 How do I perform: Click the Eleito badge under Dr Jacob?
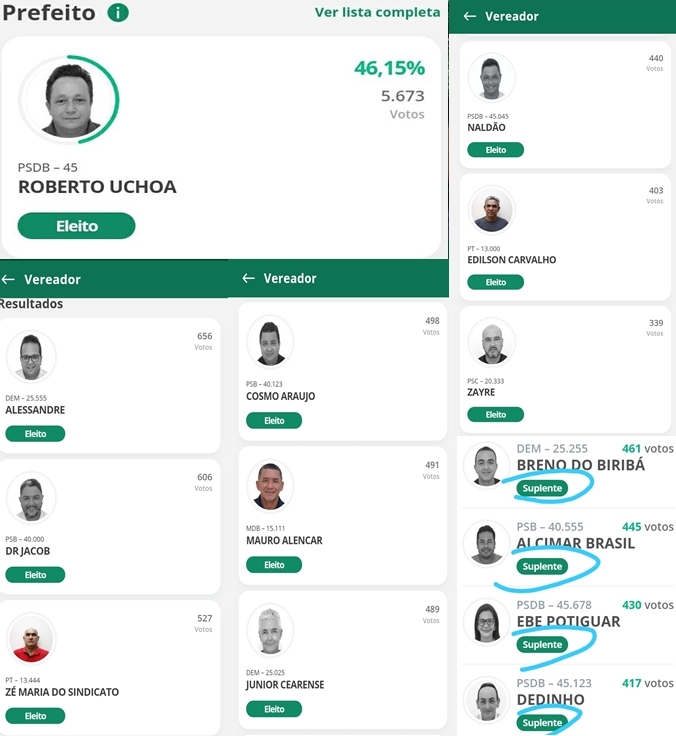tap(35, 575)
